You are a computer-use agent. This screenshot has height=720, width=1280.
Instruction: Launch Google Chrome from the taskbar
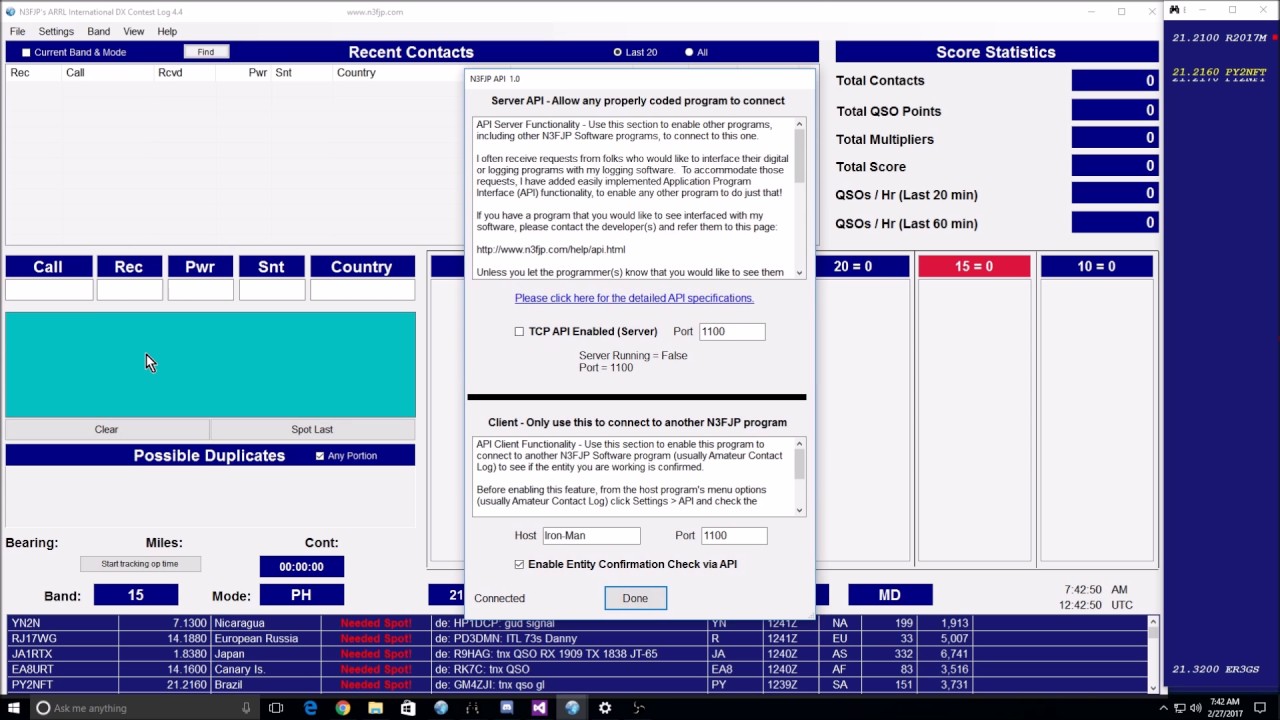(x=343, y=708)
